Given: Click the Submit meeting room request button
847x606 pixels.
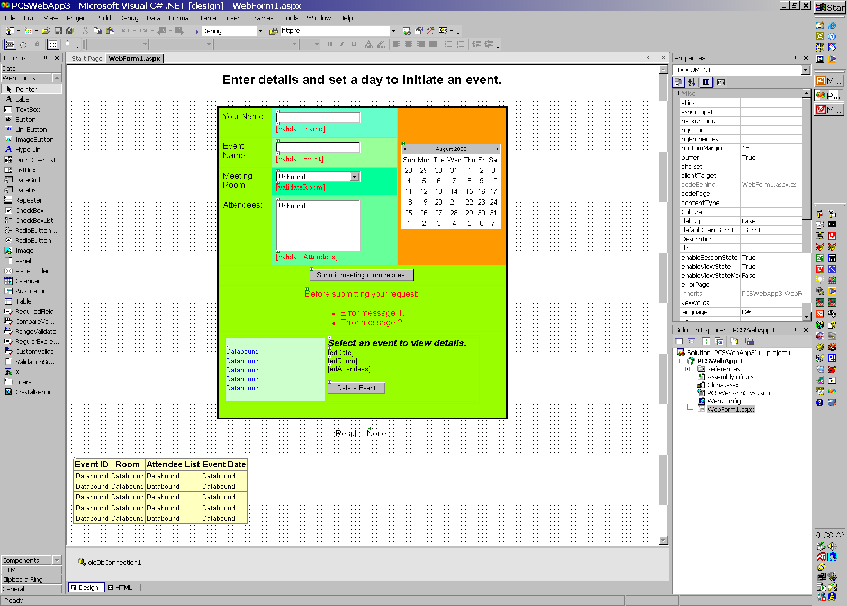Looking at the screenshot, I should coord(361,275).
